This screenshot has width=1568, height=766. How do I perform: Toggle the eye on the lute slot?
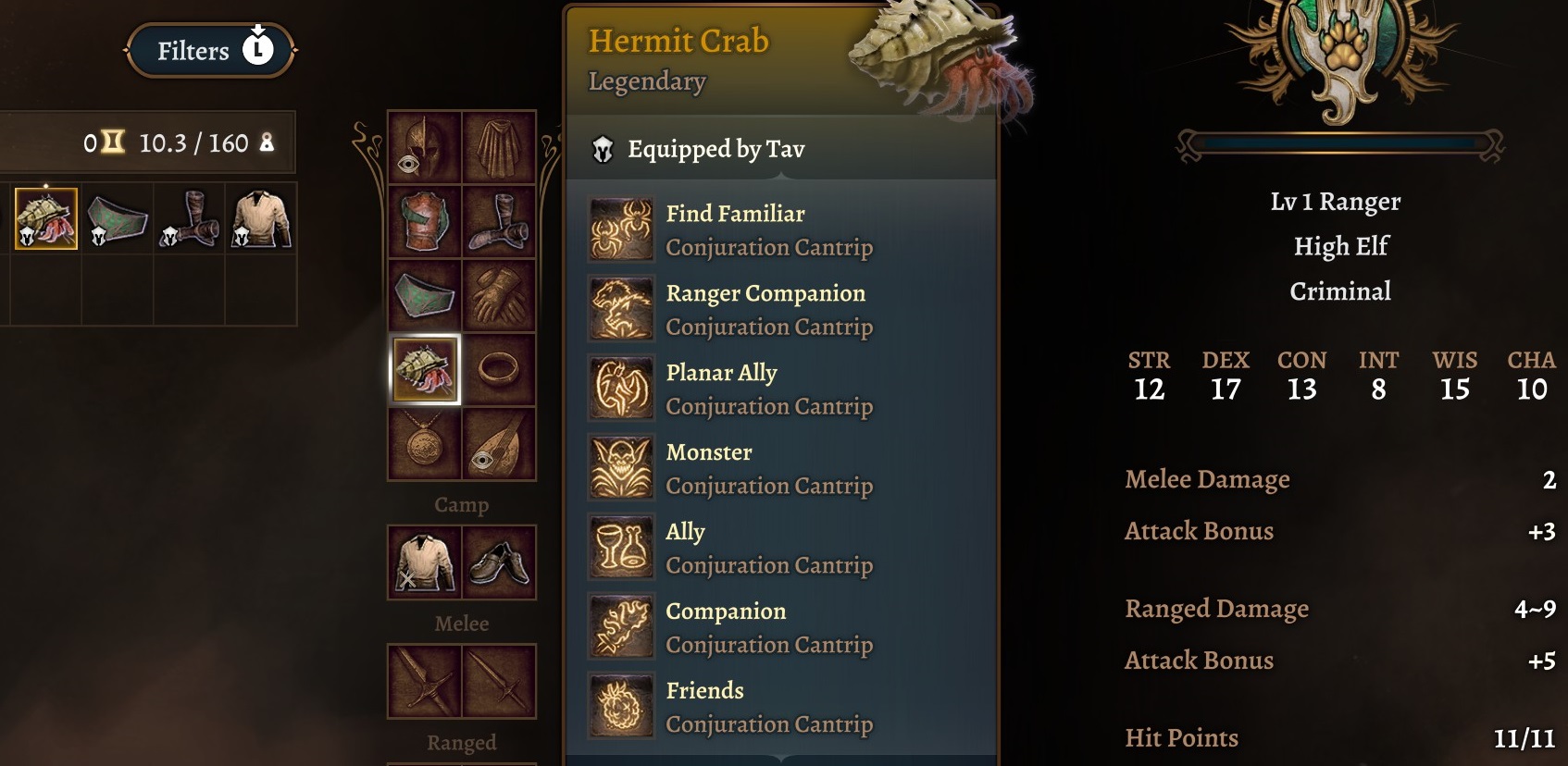[x=482, y=460]
